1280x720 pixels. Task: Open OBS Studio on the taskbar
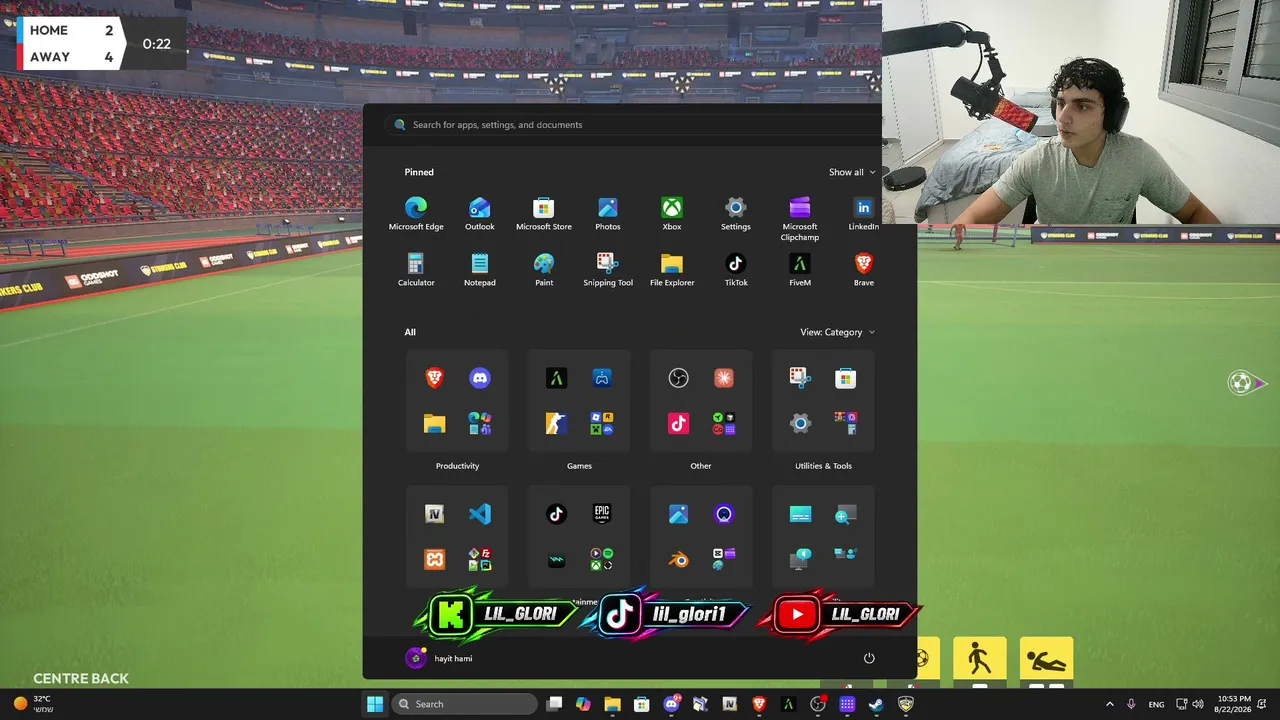point(818,704)
